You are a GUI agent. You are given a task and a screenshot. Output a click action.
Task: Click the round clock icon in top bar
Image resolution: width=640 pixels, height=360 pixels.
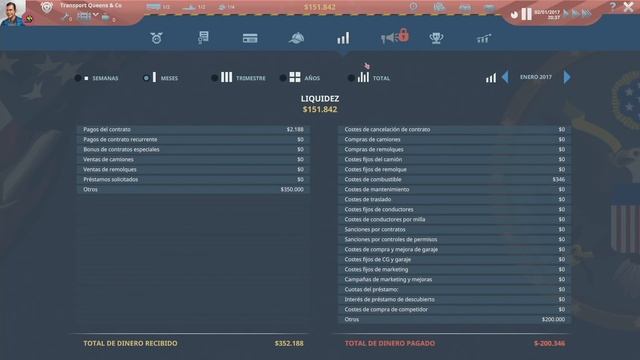[413, 6]
